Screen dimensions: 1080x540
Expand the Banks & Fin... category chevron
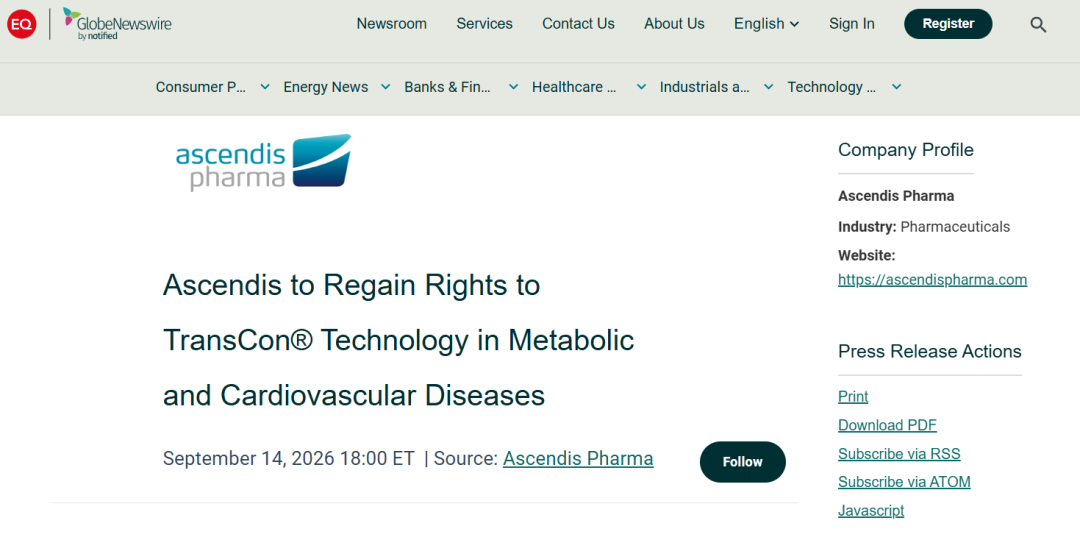point(513,87)
